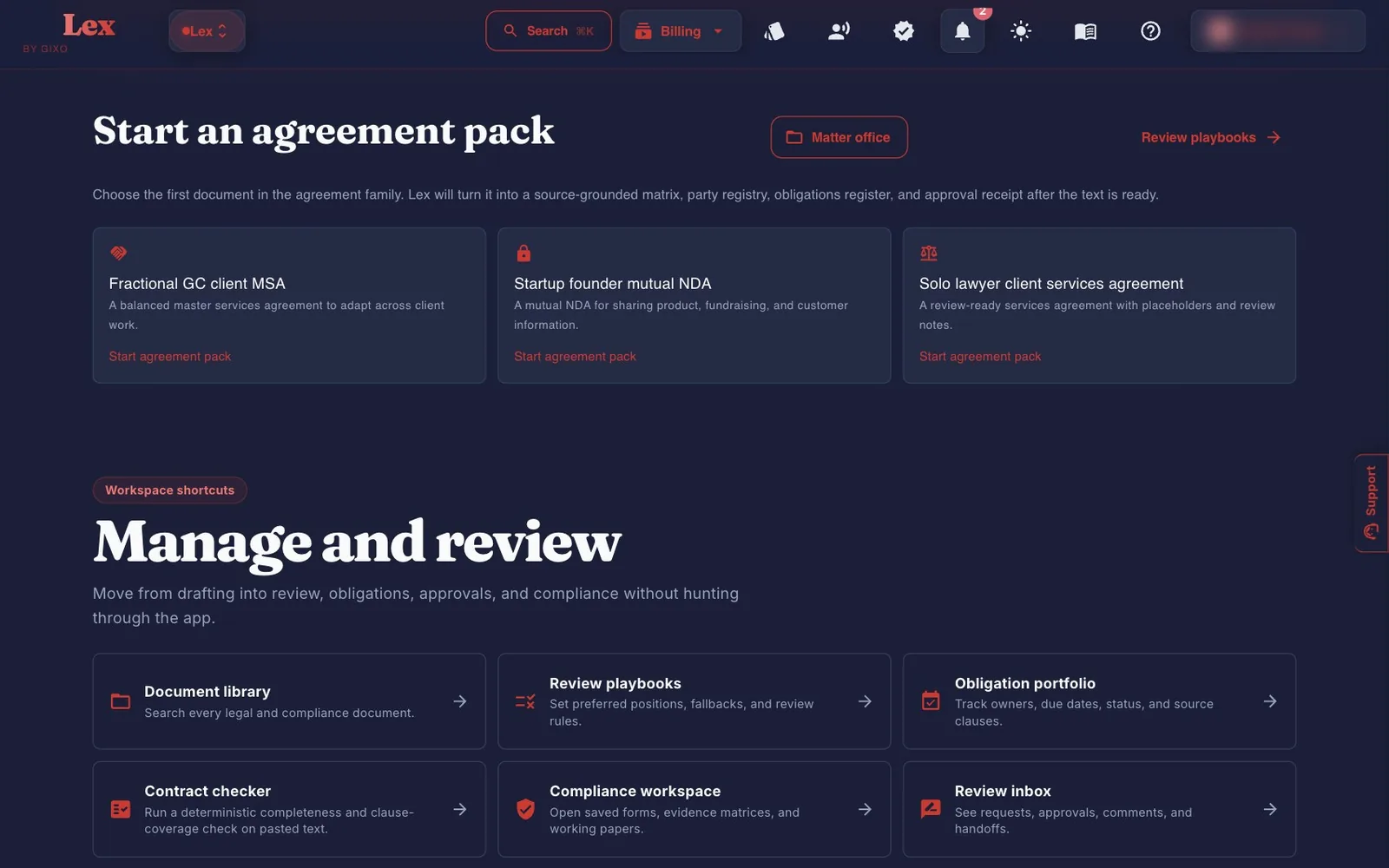Click arrow beside top Review playbooks link
Image resolution: width=1389 pixels, height=868 pixels.
coord(1274,137)
